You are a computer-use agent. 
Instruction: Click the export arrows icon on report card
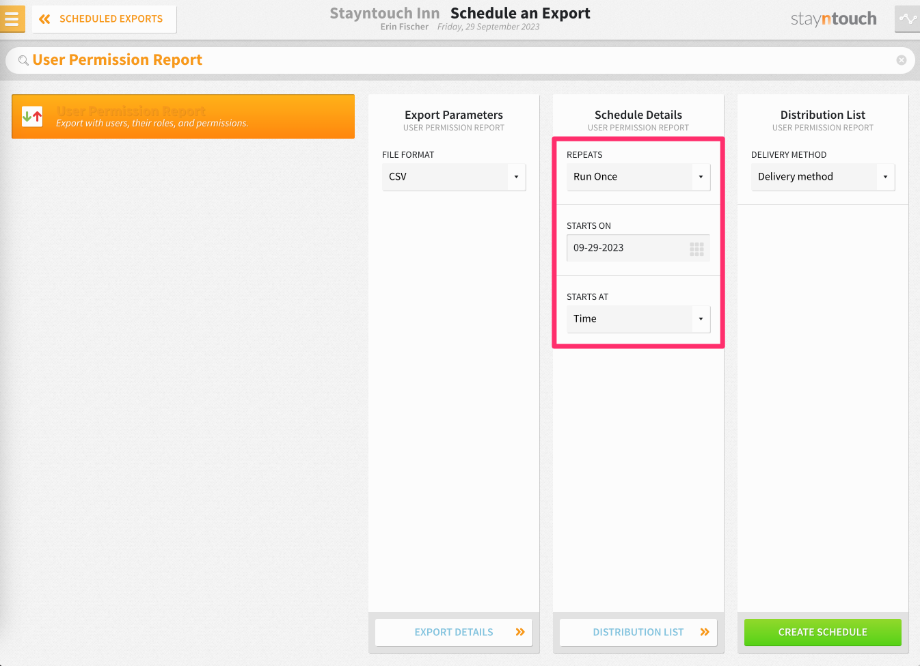[32, 116]
